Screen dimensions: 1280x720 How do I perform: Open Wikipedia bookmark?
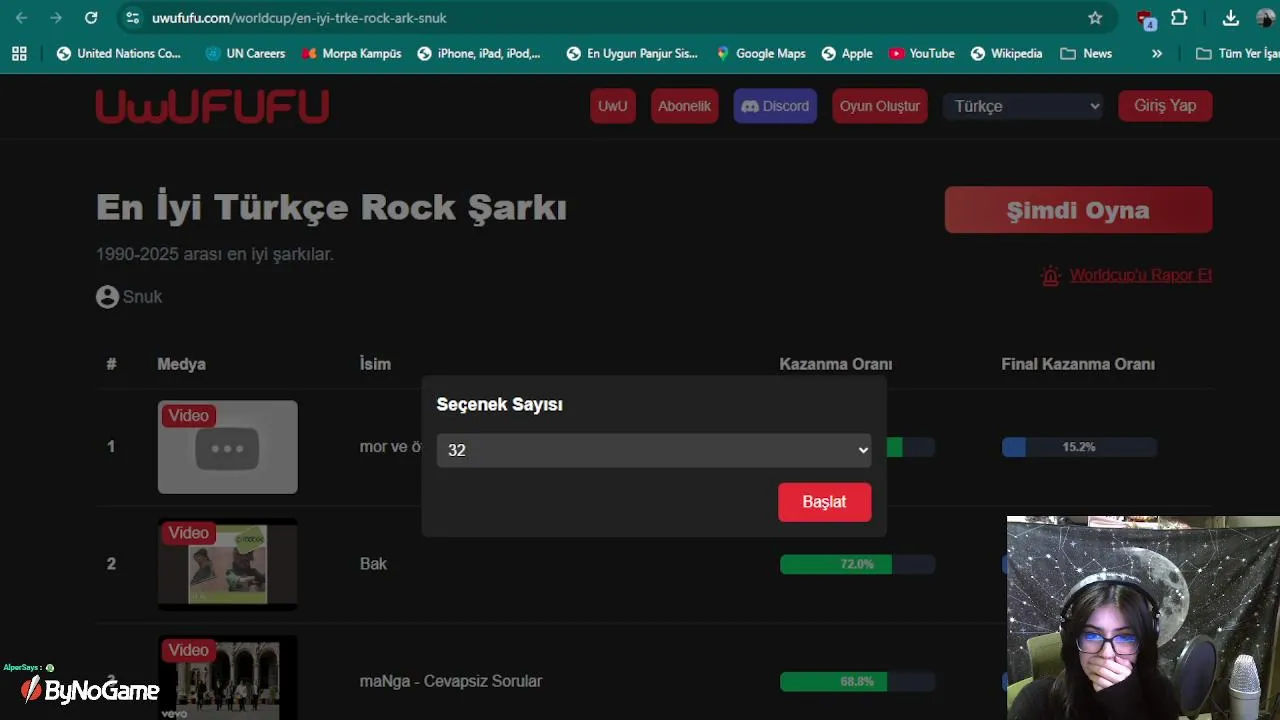point(1006,53)
